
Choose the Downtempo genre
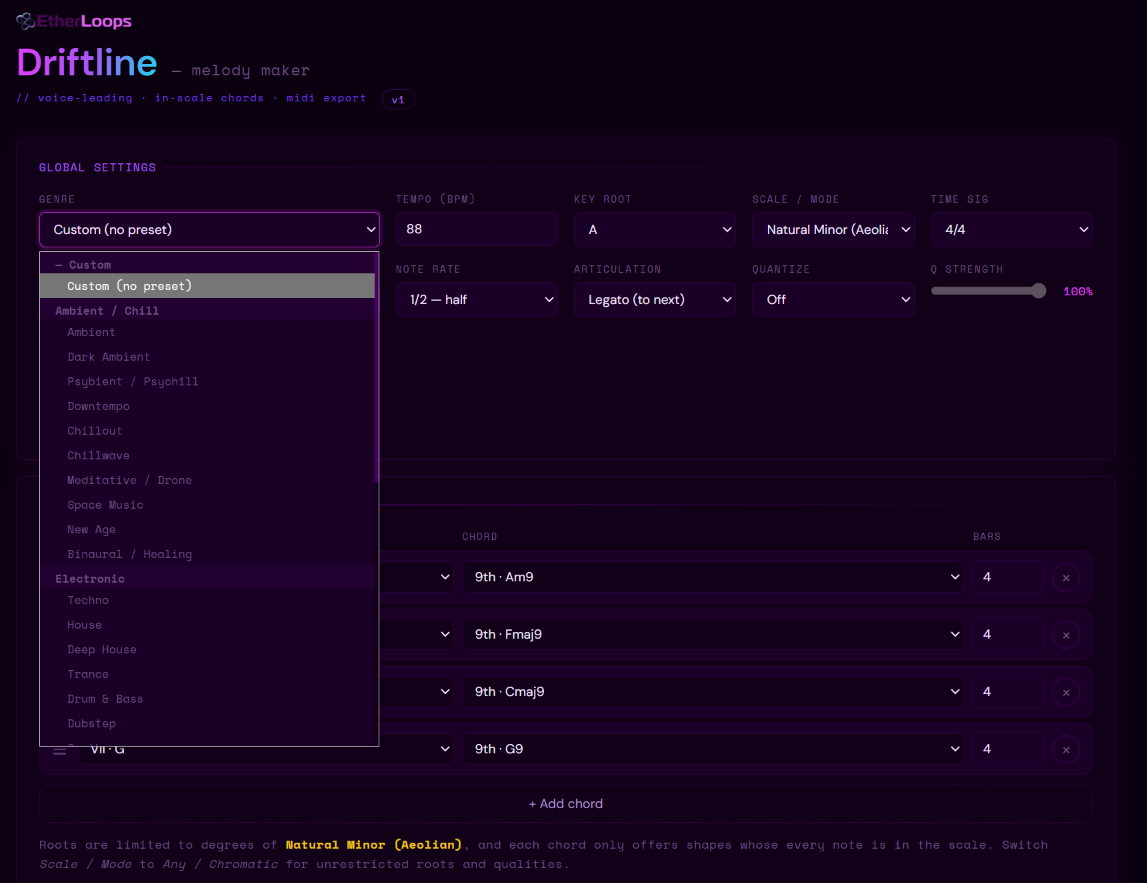click(x=207, y=407)
